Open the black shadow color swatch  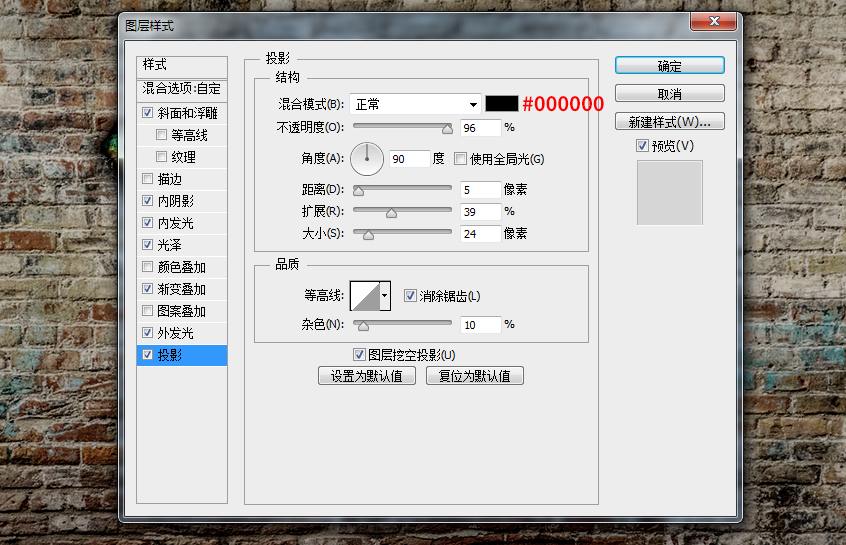pyautogui.click(x=502, y=104)
